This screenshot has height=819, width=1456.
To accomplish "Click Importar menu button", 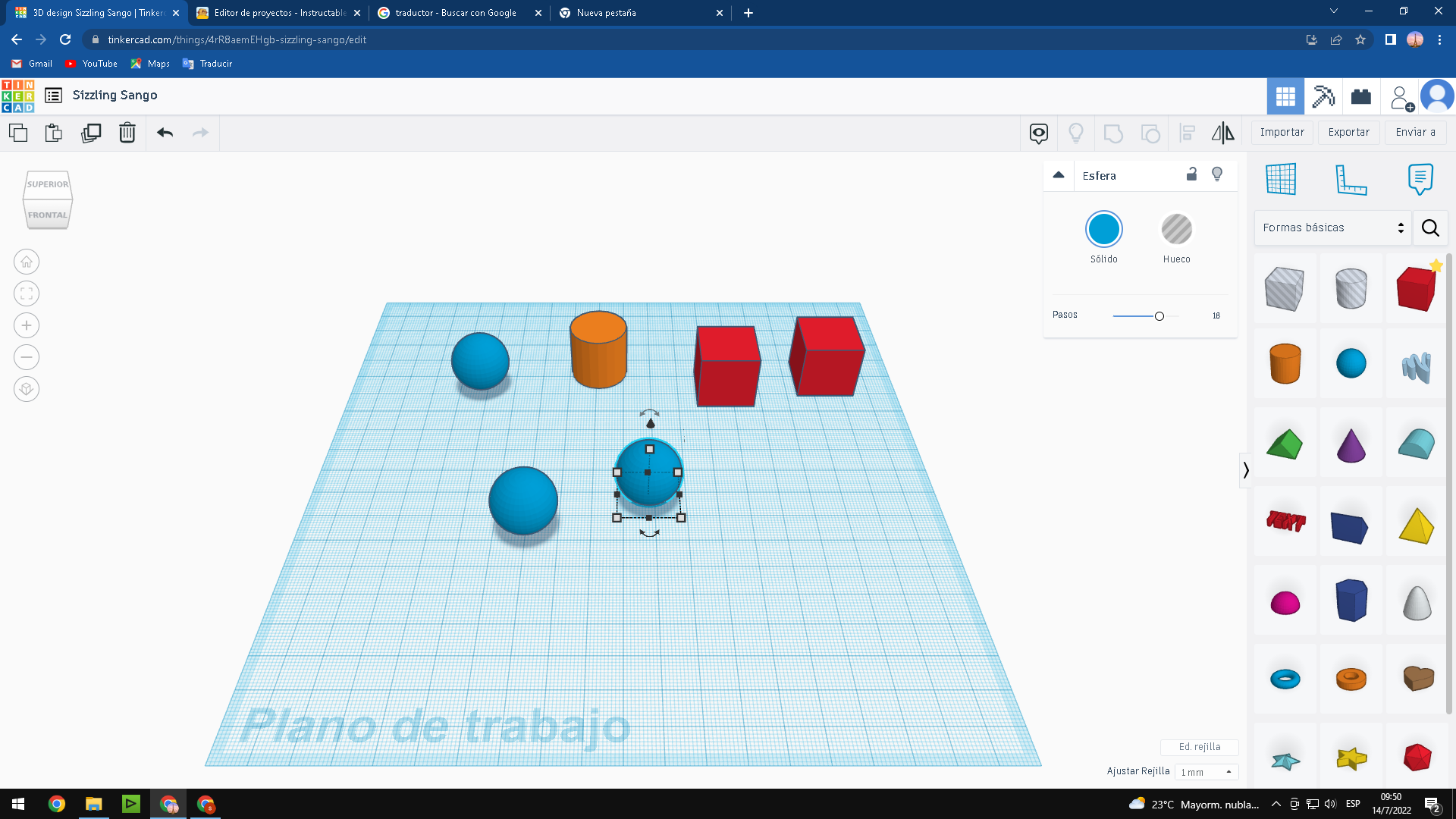I will point(1283,132).
